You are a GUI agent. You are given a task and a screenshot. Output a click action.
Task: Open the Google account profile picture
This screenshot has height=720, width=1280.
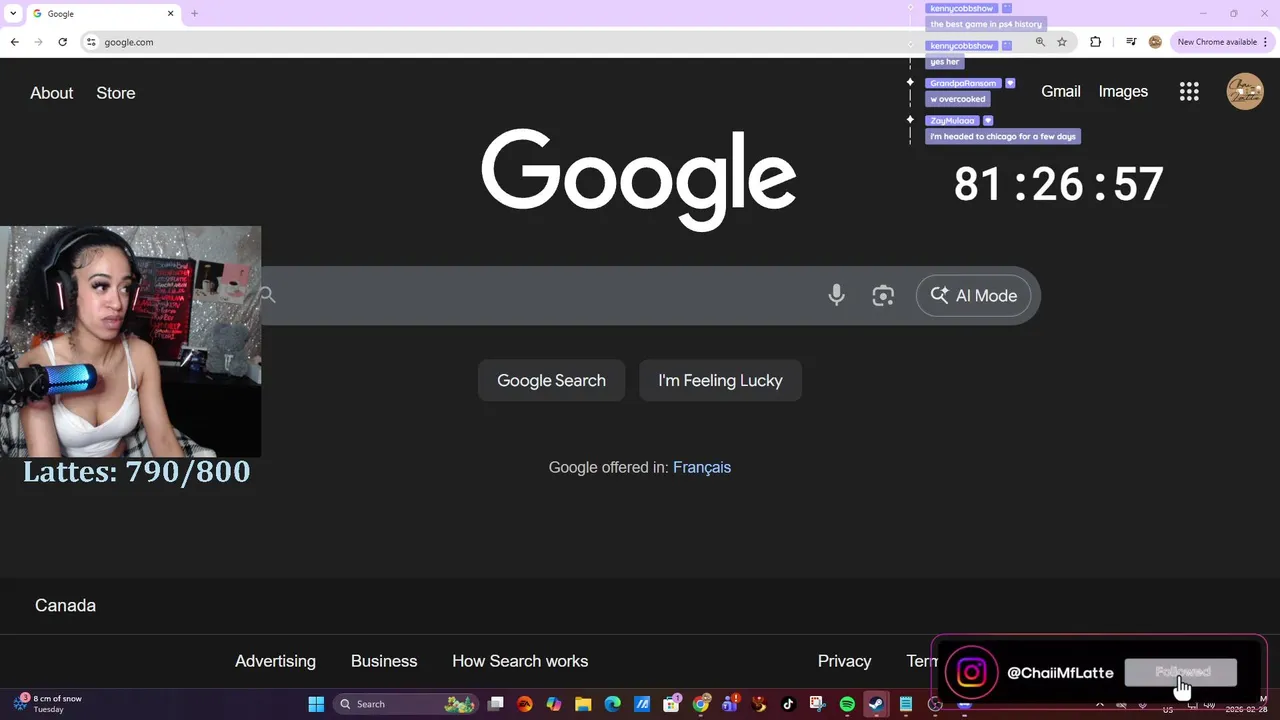tap(1245, 91)
